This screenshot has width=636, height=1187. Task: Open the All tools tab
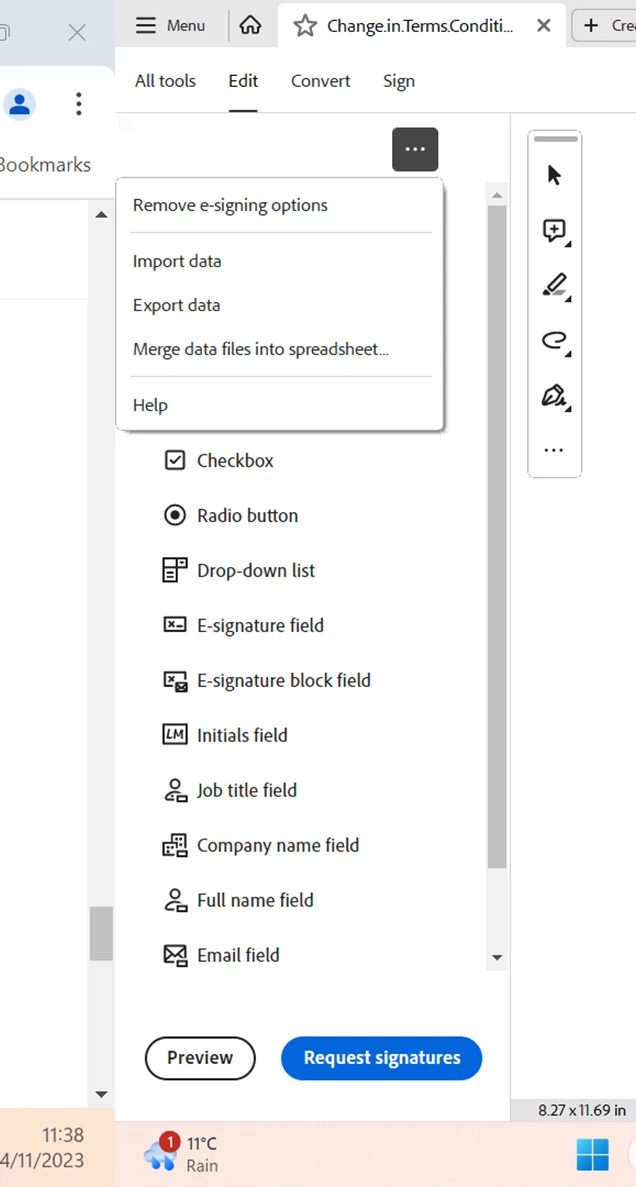click(165, 81)
